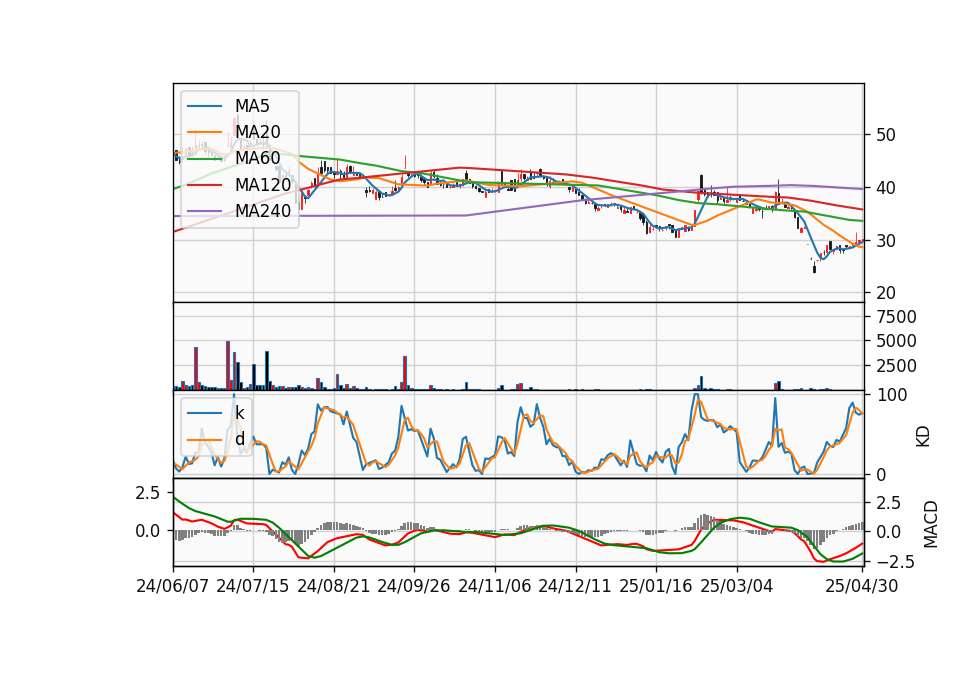Image resolution: width=960 pixels, height=690 pixels.
Task: Click the date label 25/01/16
Action: click(x=656, y=587)
